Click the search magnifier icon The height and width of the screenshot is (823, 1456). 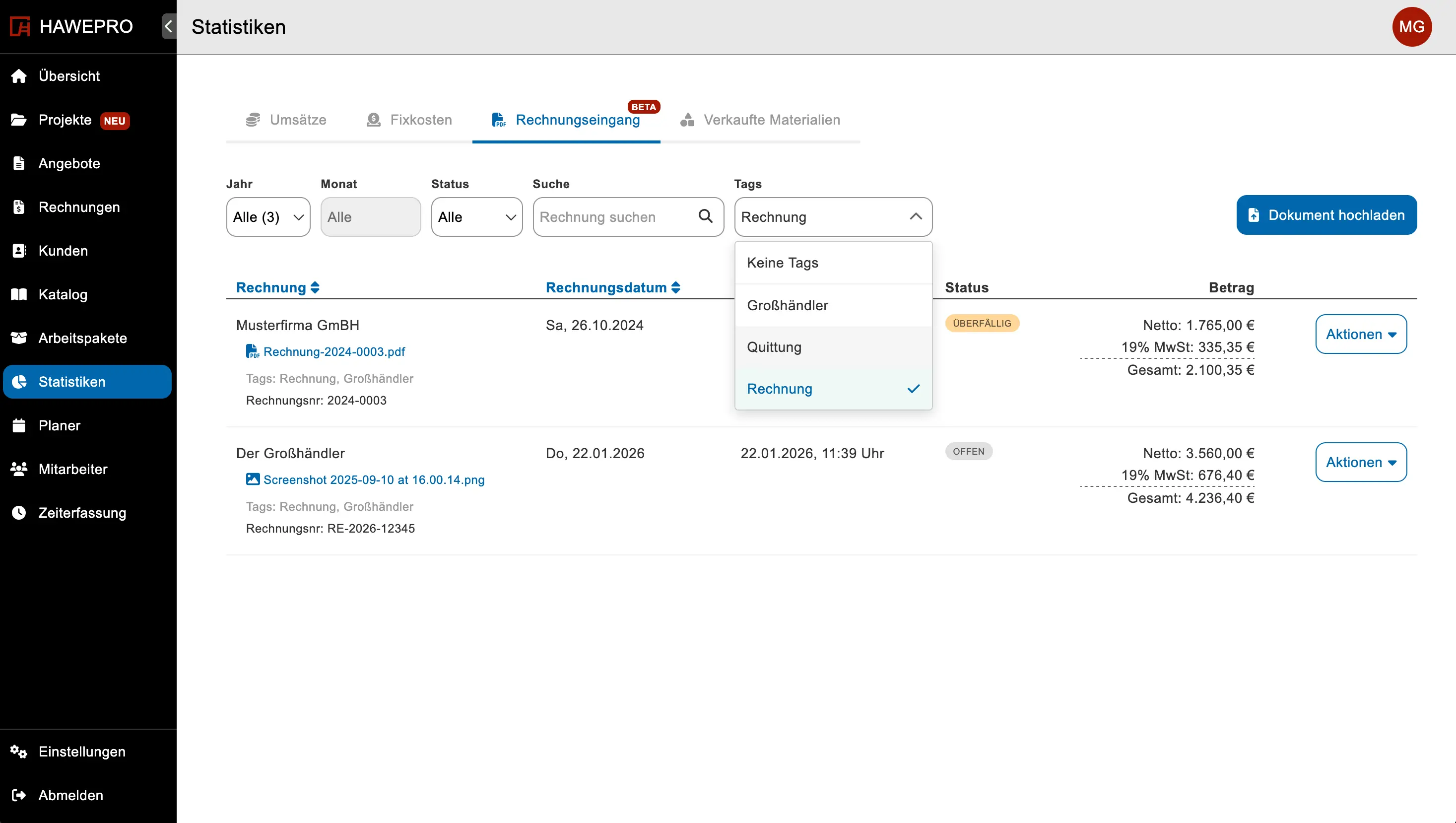[x=705, y=216]
